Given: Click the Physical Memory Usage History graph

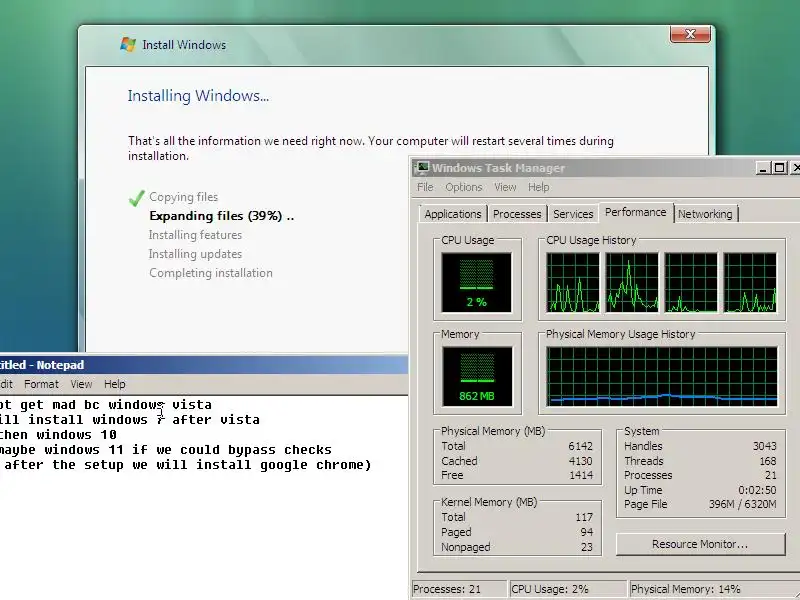Looking at the screenshot, I should [x=662, y=377].
